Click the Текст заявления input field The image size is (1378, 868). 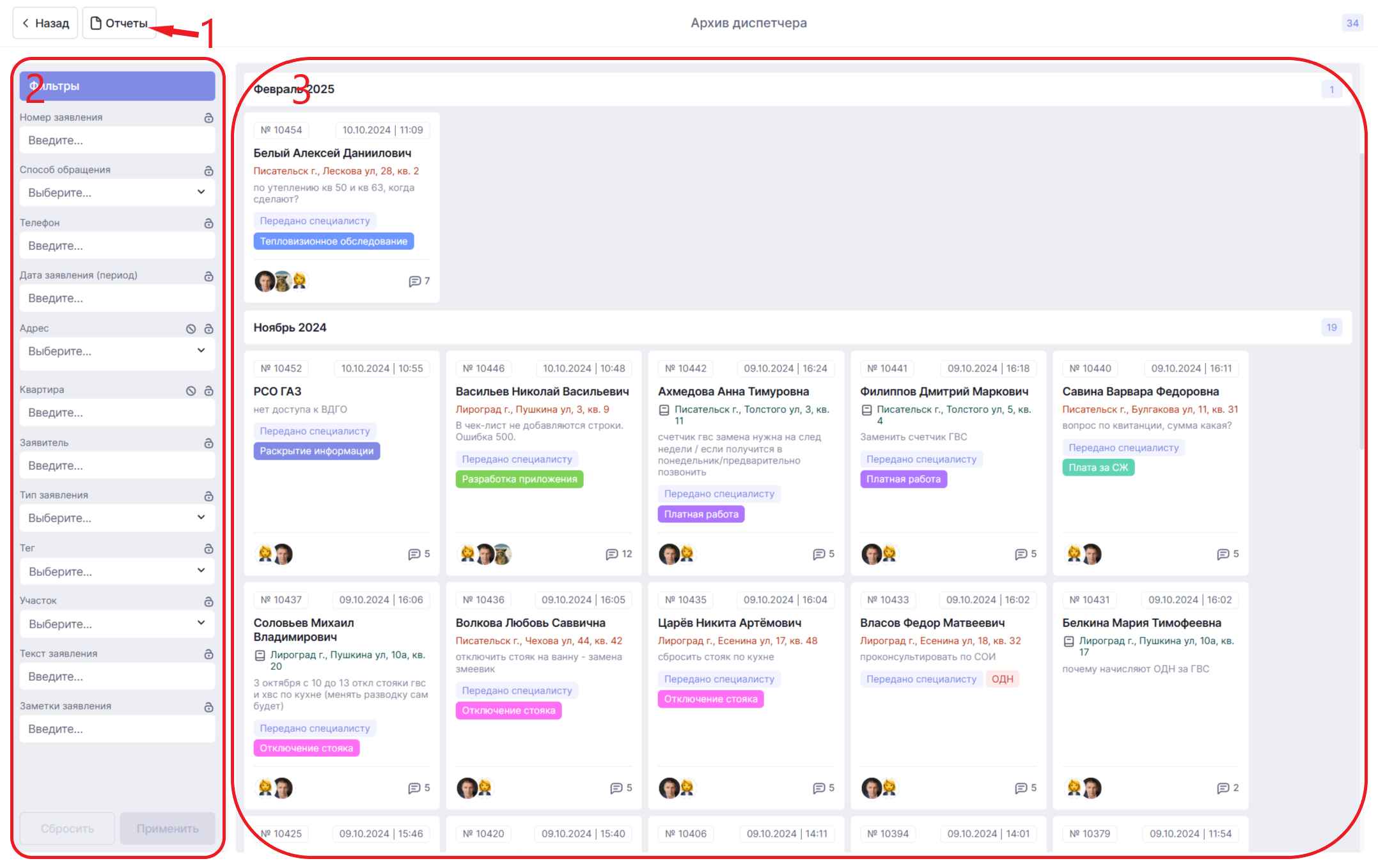click(x=117, y=676)
